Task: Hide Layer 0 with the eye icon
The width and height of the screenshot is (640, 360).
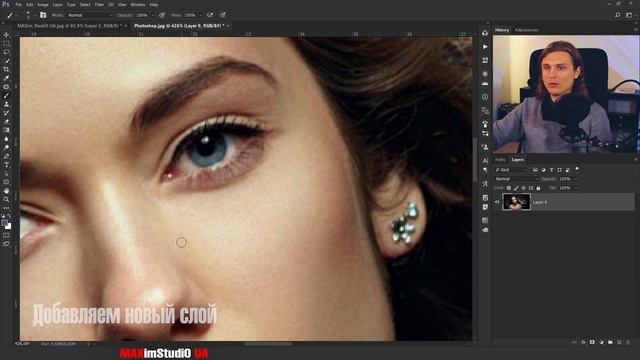Action: [497, 202]
